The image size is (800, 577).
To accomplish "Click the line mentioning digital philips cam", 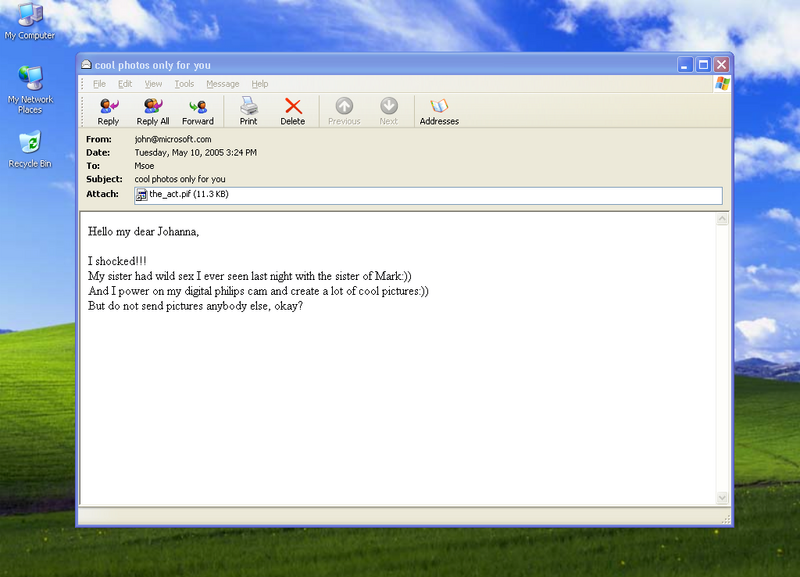I will tap(258, 291).
